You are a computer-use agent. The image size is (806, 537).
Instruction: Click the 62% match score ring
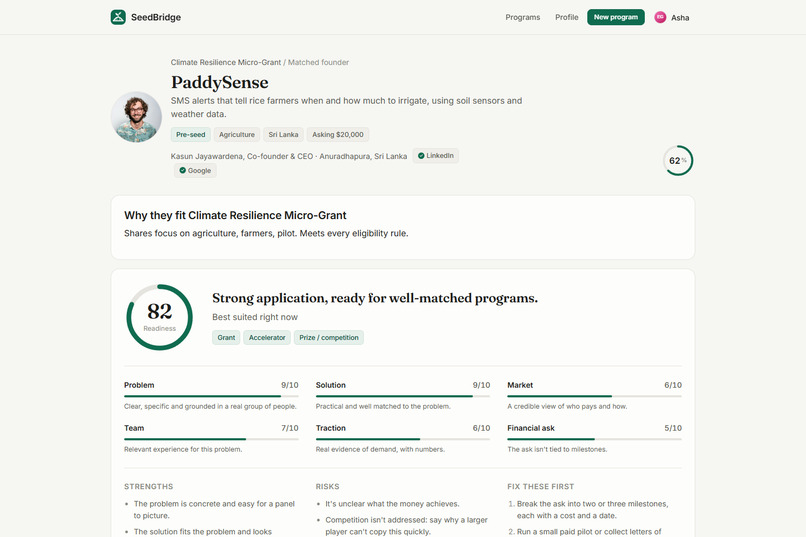tap(678, 160)
